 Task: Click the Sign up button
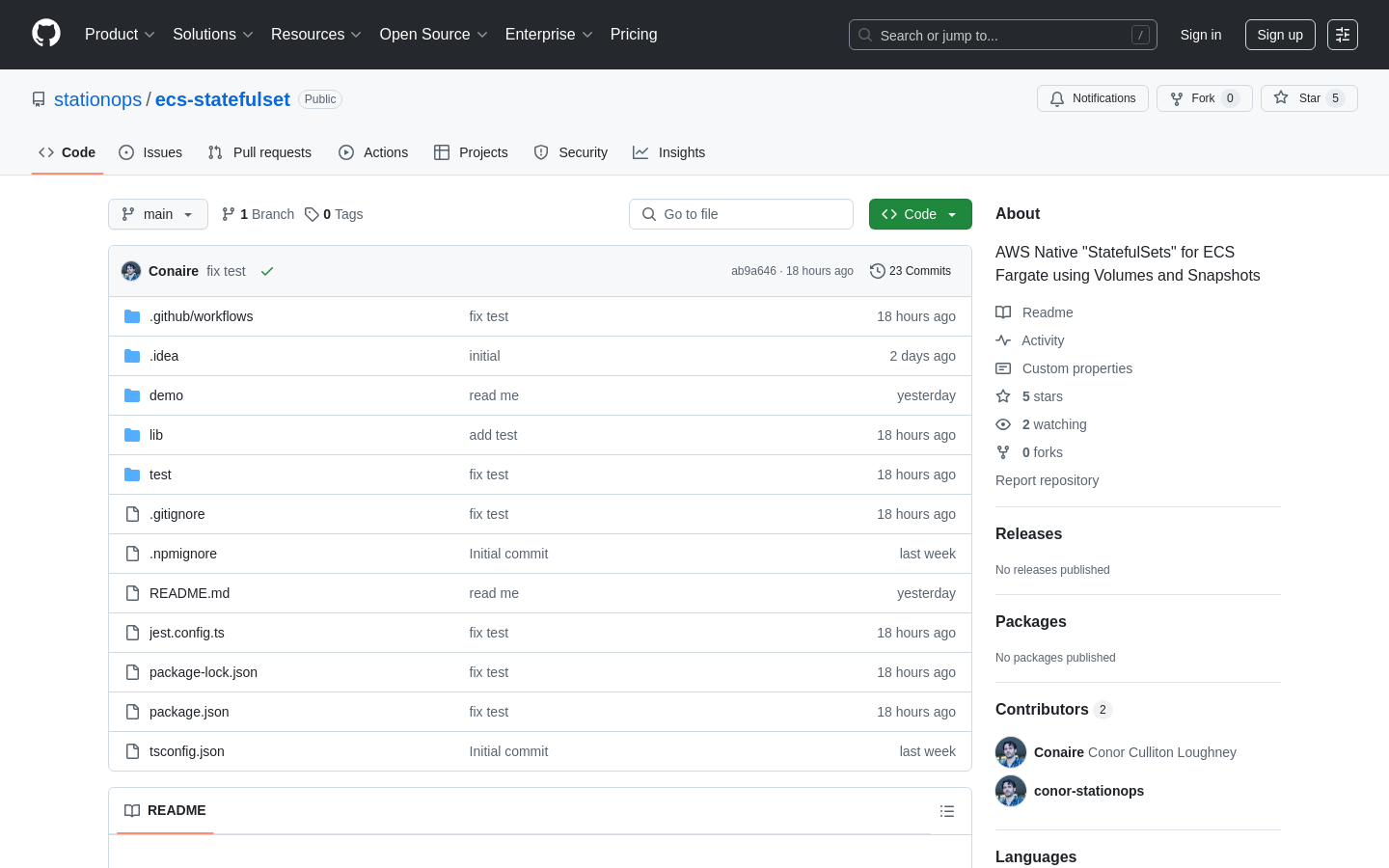(x=1280, y=35)
